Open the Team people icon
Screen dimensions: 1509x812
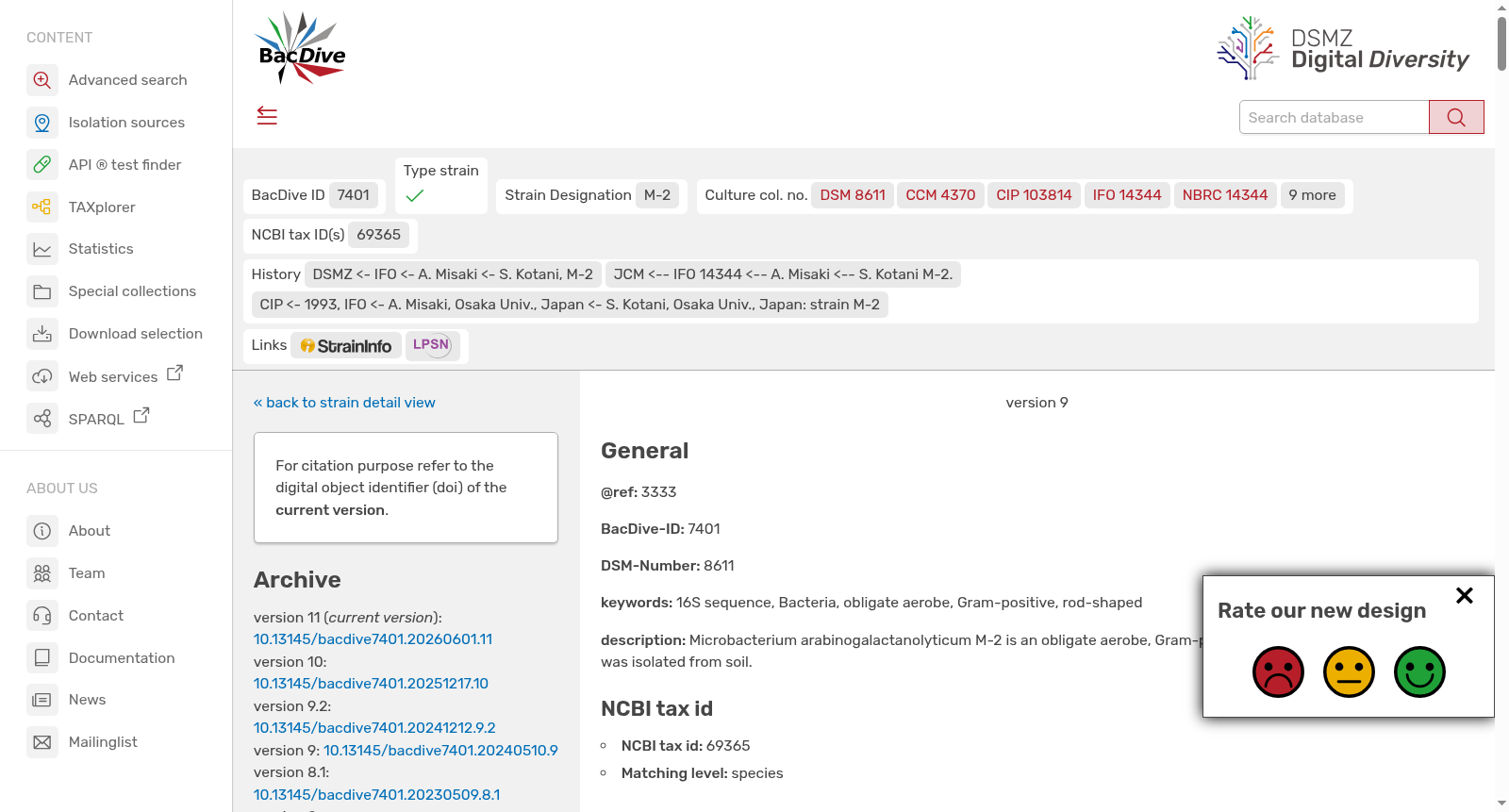[x=42, y=573]
